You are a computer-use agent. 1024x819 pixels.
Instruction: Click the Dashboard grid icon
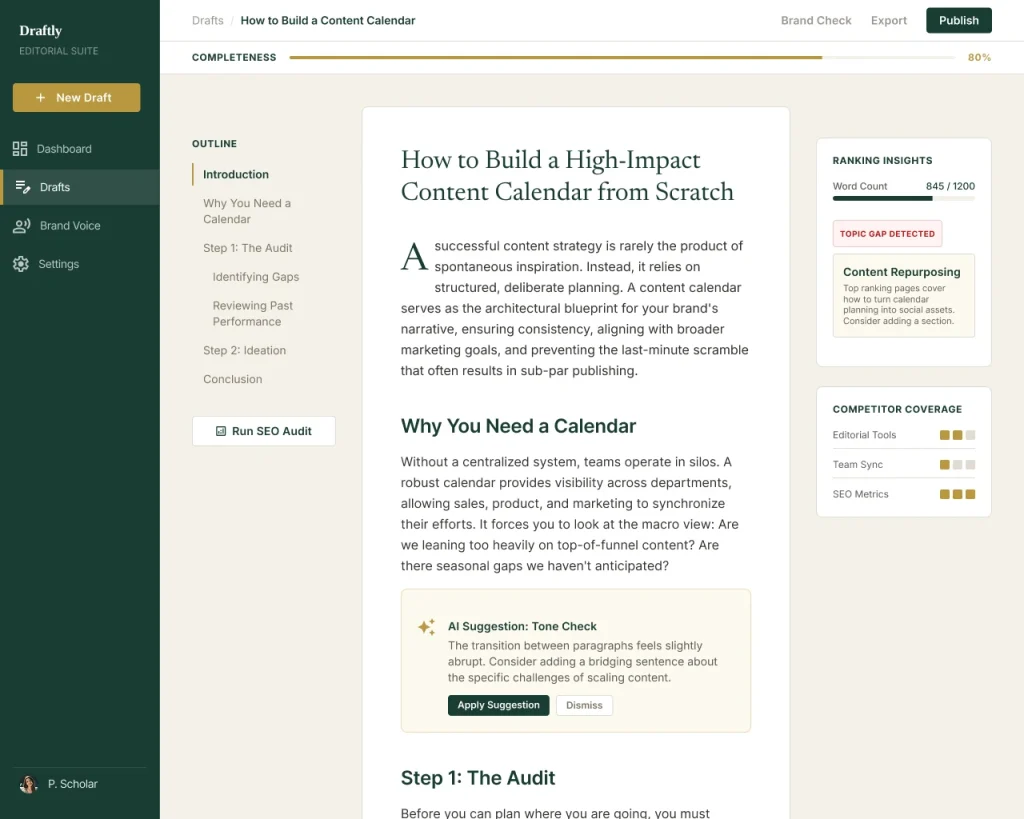pos(20,149)
